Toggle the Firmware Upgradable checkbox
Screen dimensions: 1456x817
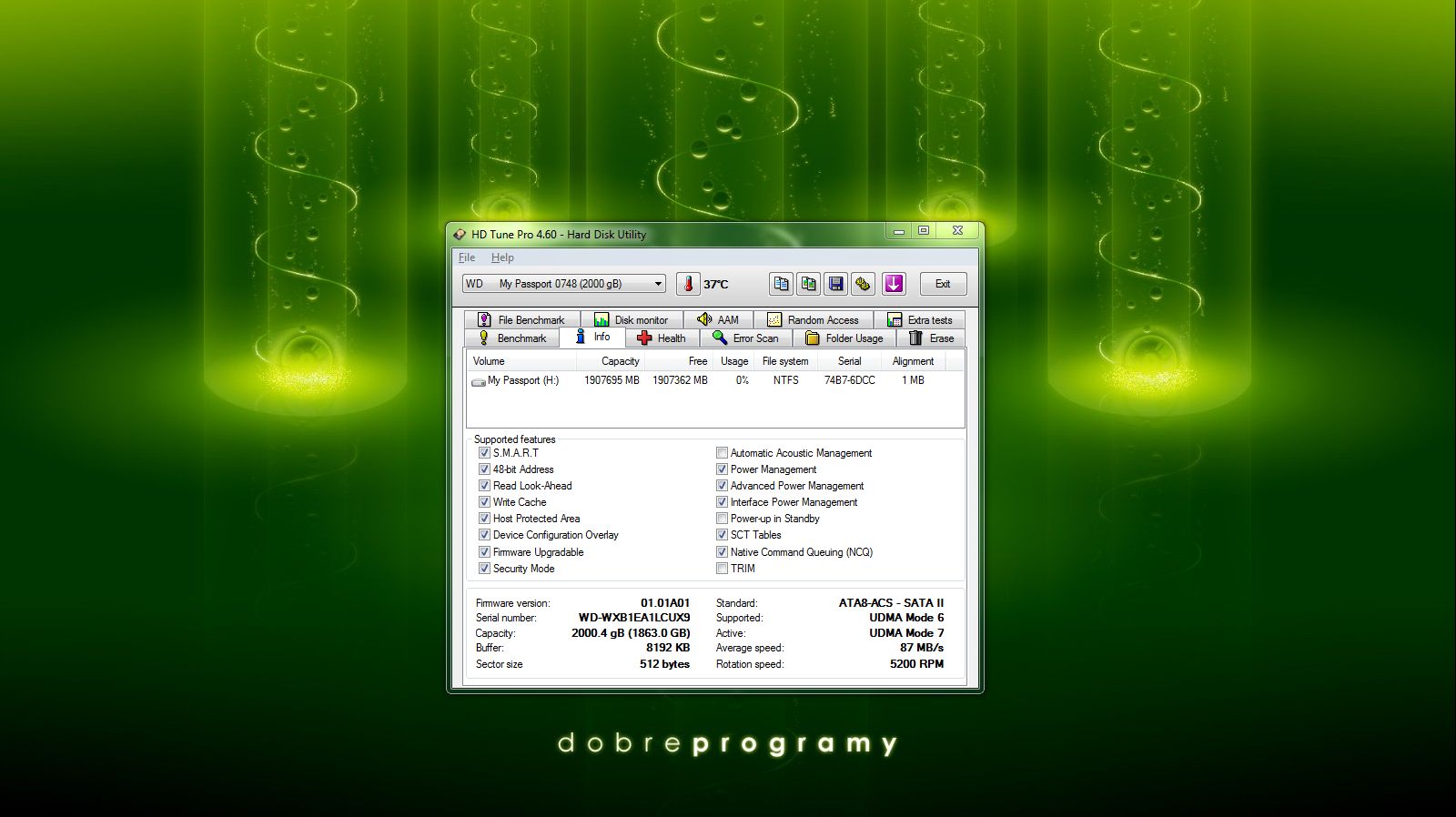484,551
